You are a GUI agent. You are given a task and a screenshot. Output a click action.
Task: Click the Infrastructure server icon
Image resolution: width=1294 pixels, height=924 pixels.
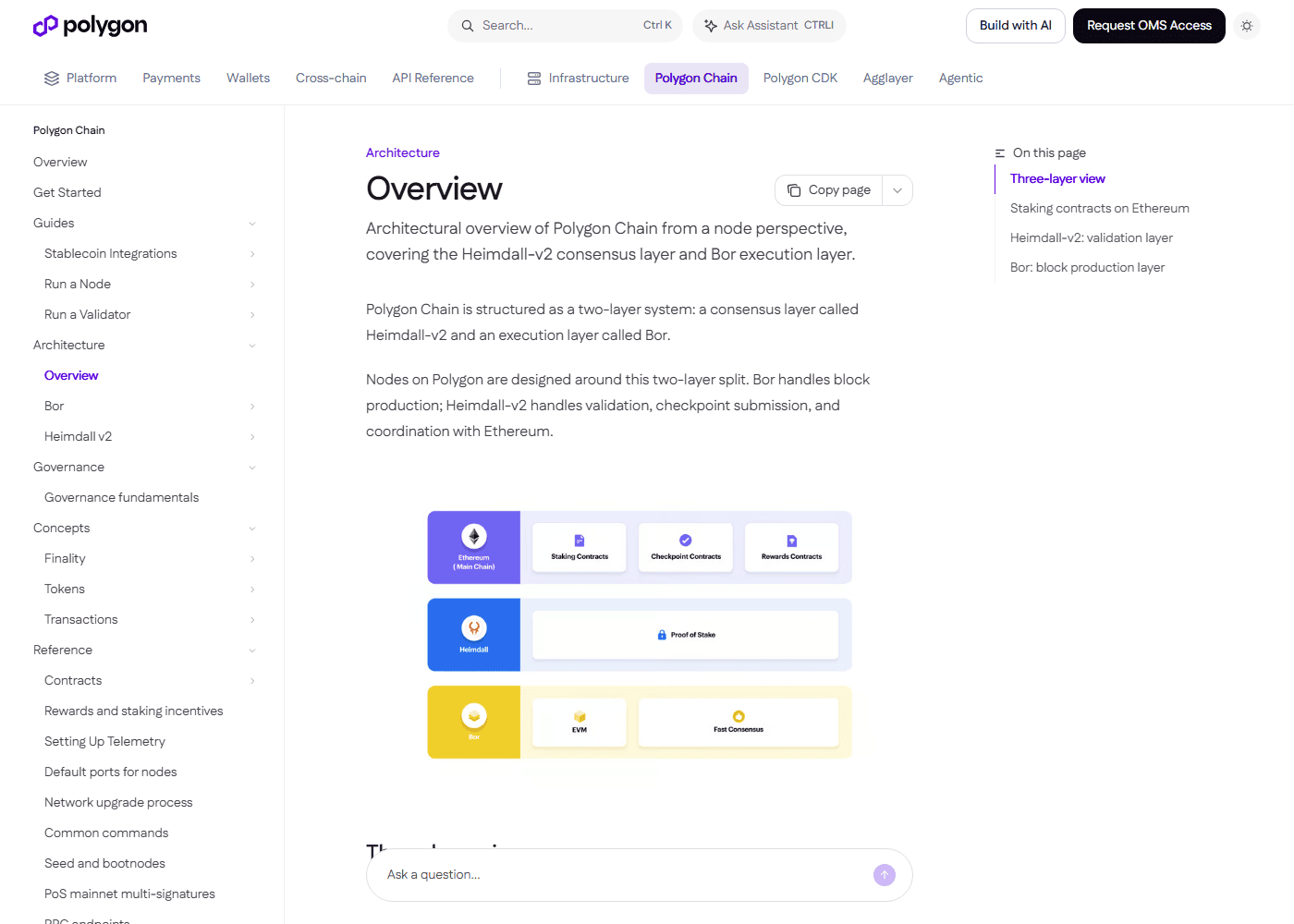coord(534,79)
